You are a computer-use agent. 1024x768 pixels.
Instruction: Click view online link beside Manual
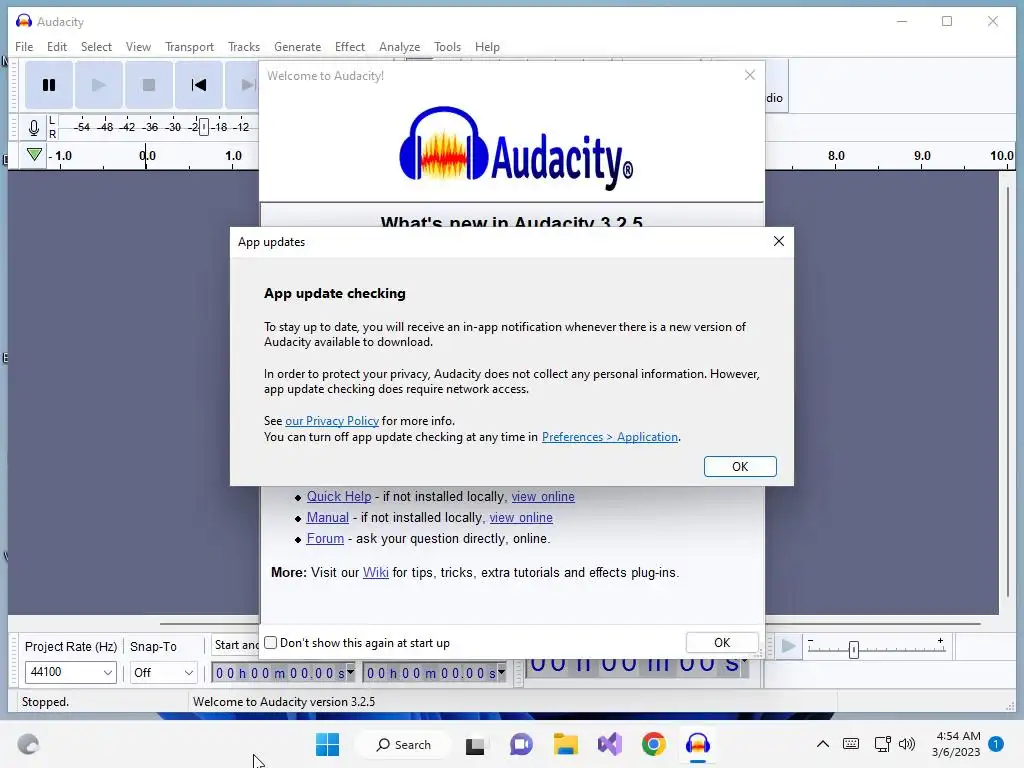point(521,517)
